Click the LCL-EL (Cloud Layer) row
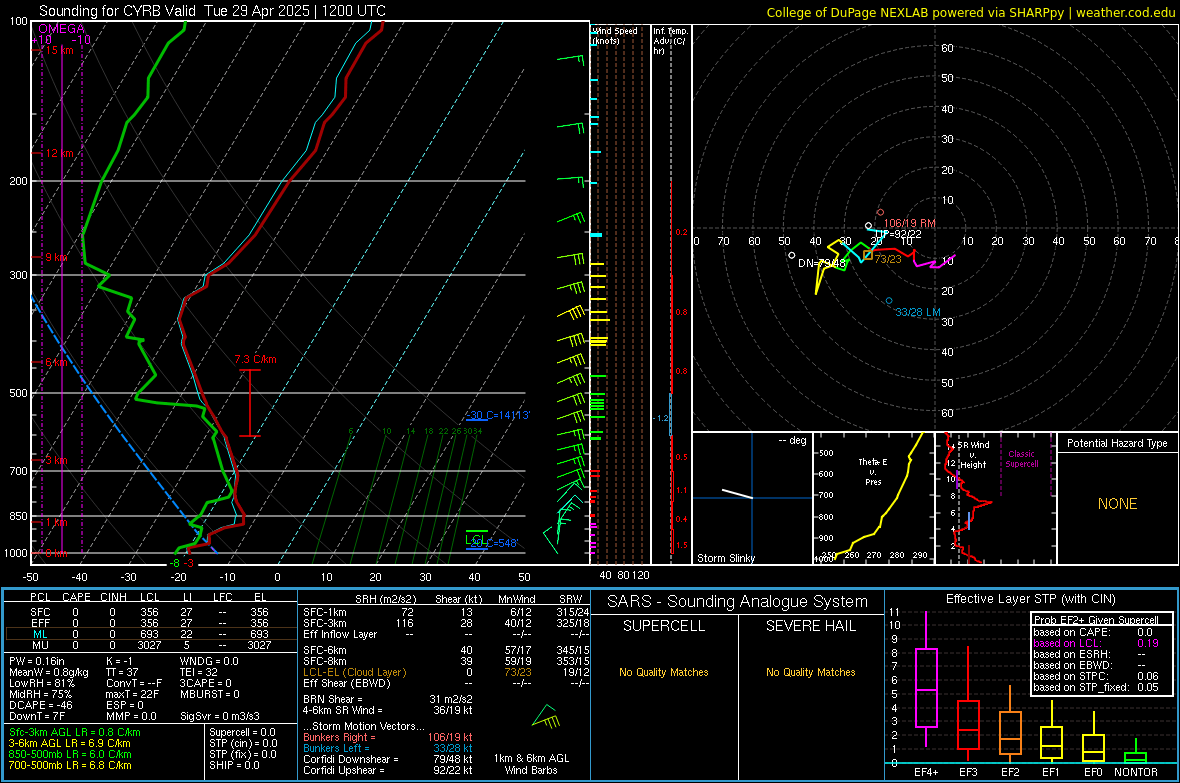 [x=446, y=672]
